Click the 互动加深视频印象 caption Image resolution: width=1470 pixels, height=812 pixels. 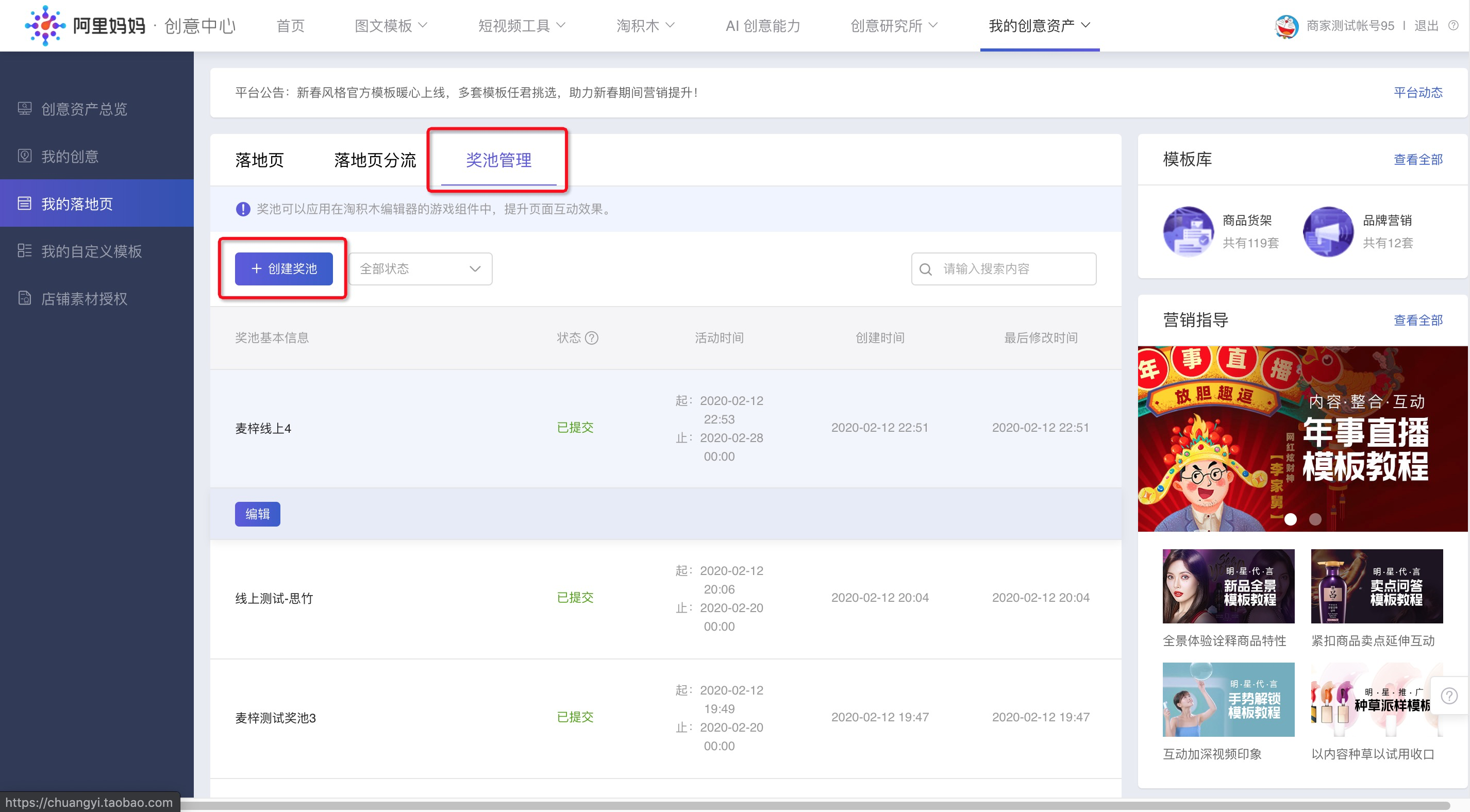(1212, 754)
